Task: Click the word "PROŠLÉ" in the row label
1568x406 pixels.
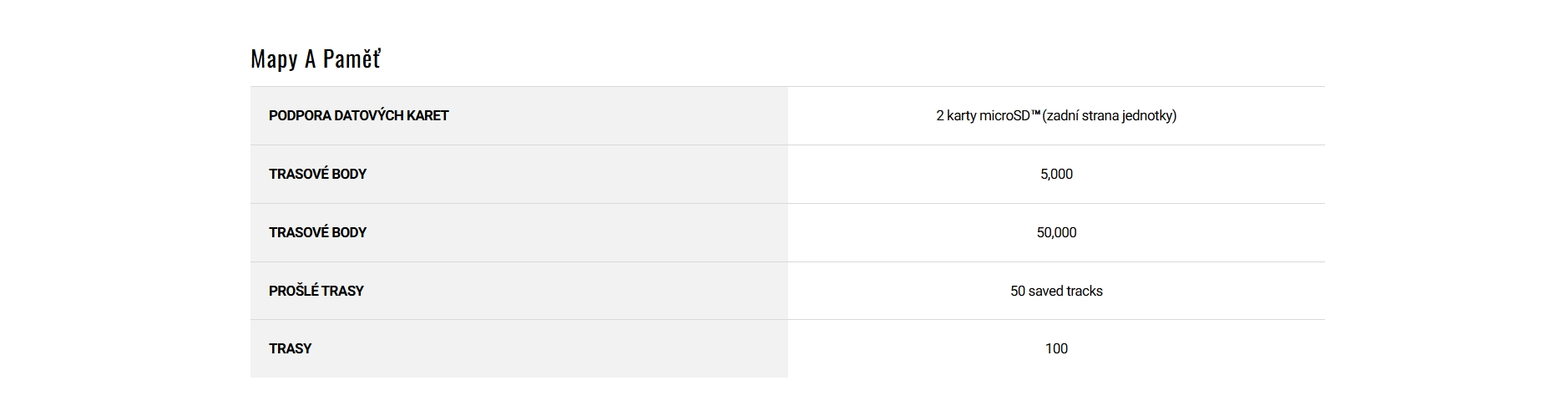Action: coord(293,292)
